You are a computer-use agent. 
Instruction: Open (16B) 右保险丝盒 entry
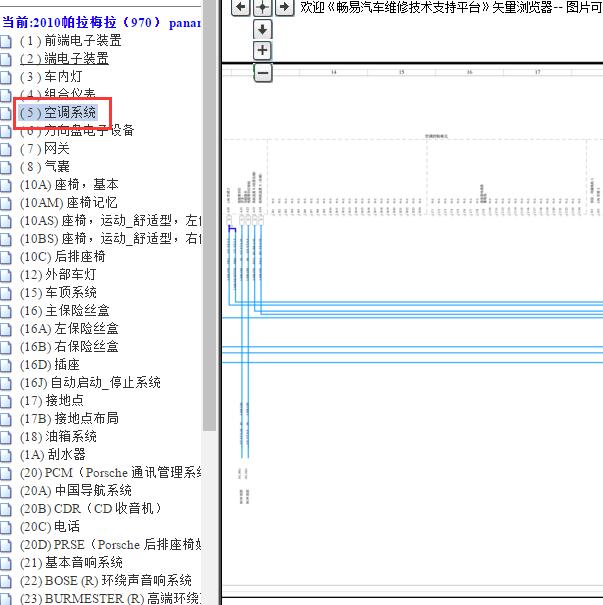[69, 346]
